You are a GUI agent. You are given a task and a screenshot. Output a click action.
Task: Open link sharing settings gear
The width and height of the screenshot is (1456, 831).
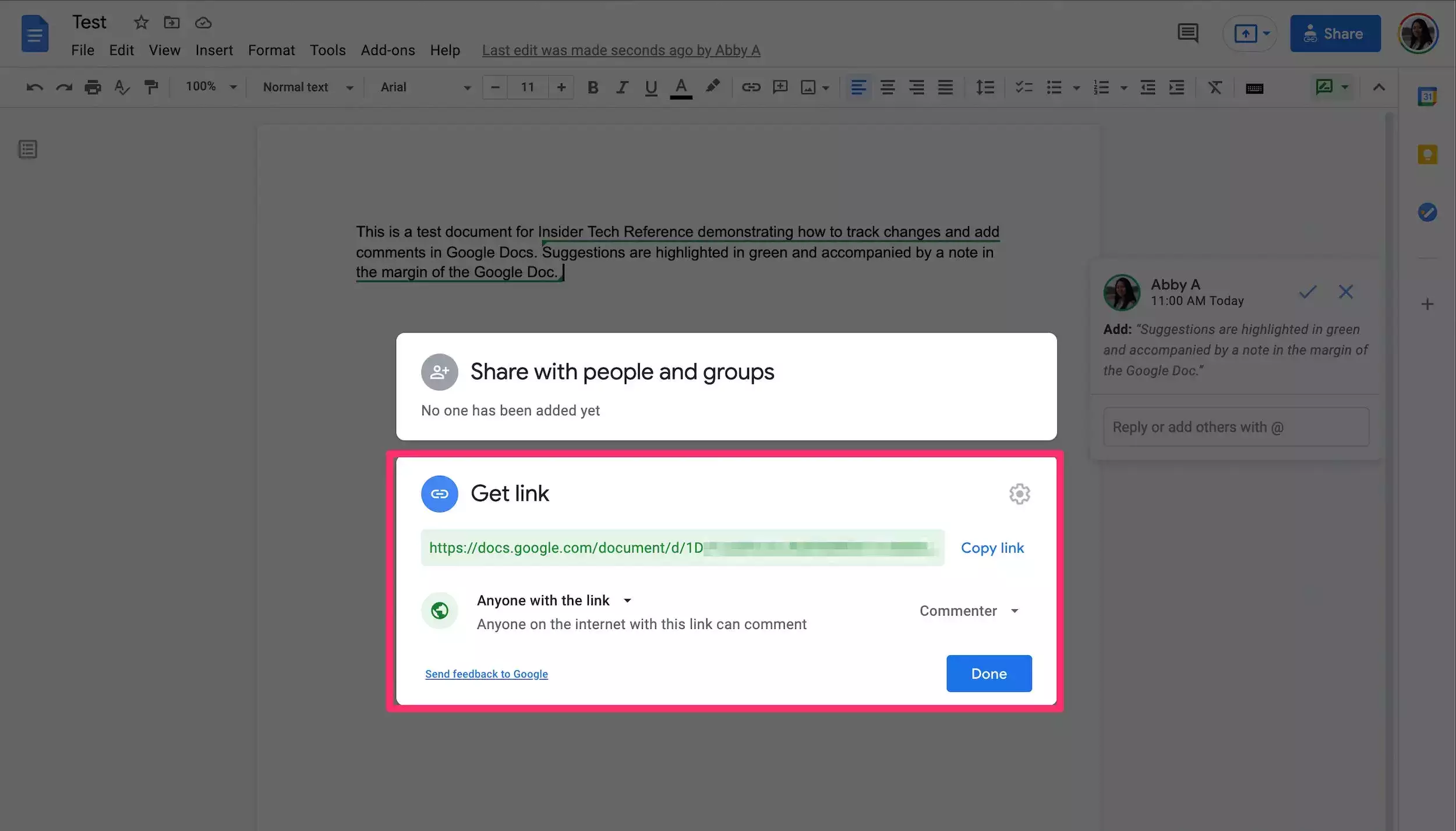(1019, 494)
